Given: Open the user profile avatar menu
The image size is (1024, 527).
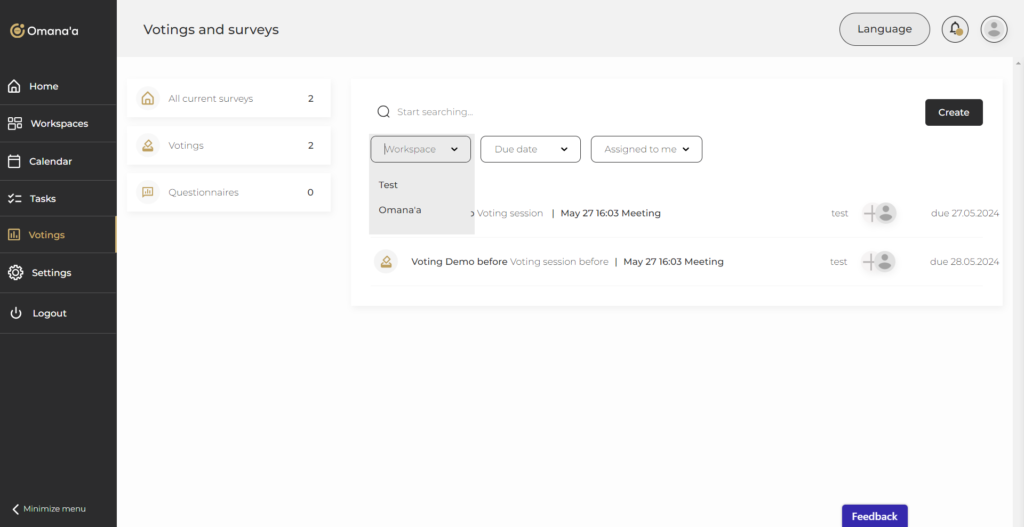Looking at the screenshot, I should pyautogui.click(x=993, y=29).
